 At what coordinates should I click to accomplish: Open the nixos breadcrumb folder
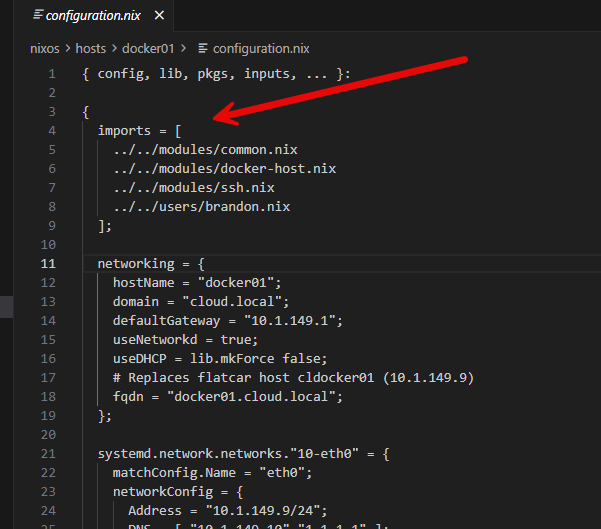click(x=45, y=49)
